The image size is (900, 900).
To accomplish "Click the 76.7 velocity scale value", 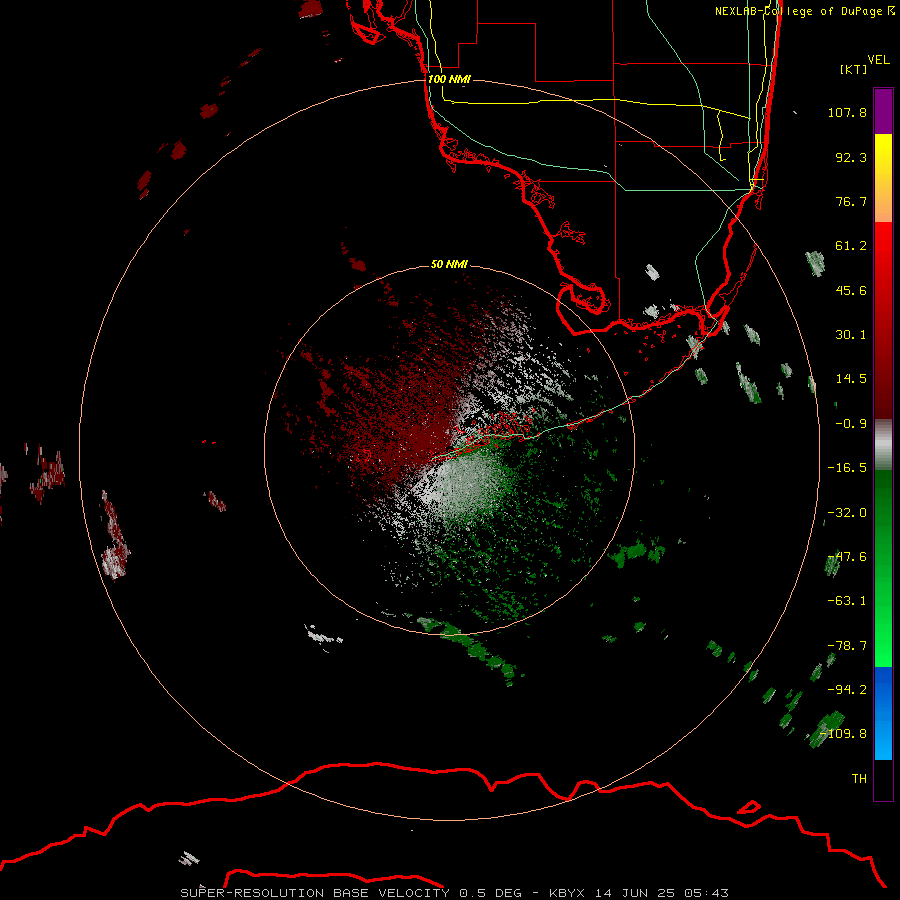I will click(x=851, y=201).
